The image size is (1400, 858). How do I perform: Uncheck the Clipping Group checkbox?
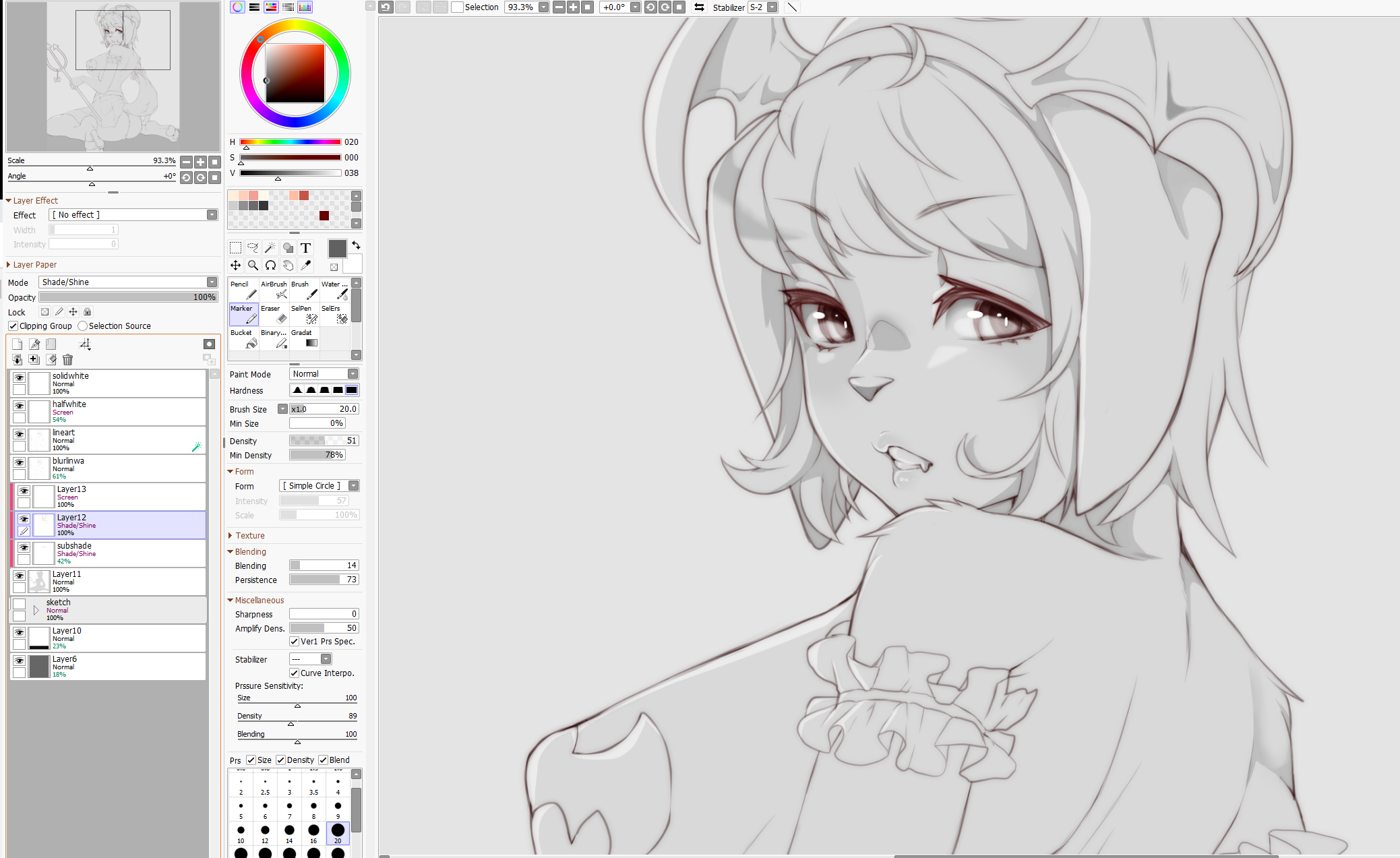tap(13, 326)
